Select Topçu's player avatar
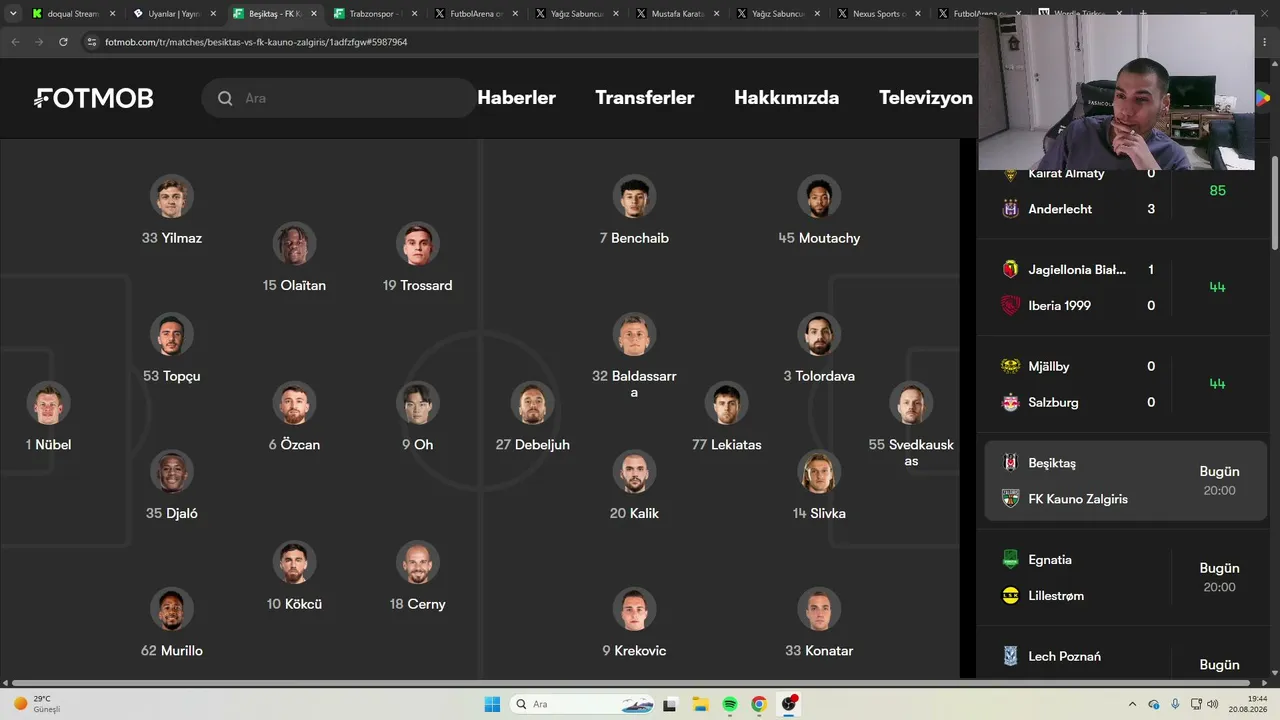 172,335
